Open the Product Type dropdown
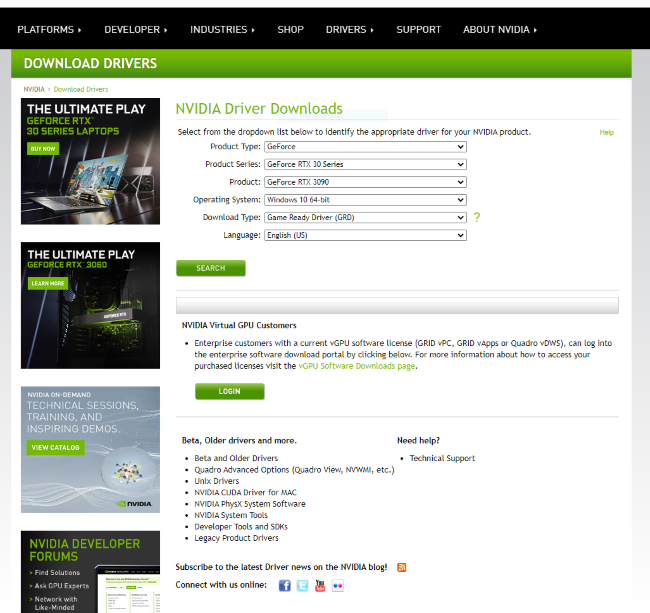Screen dimensions: 650x613 pos(365,147)
